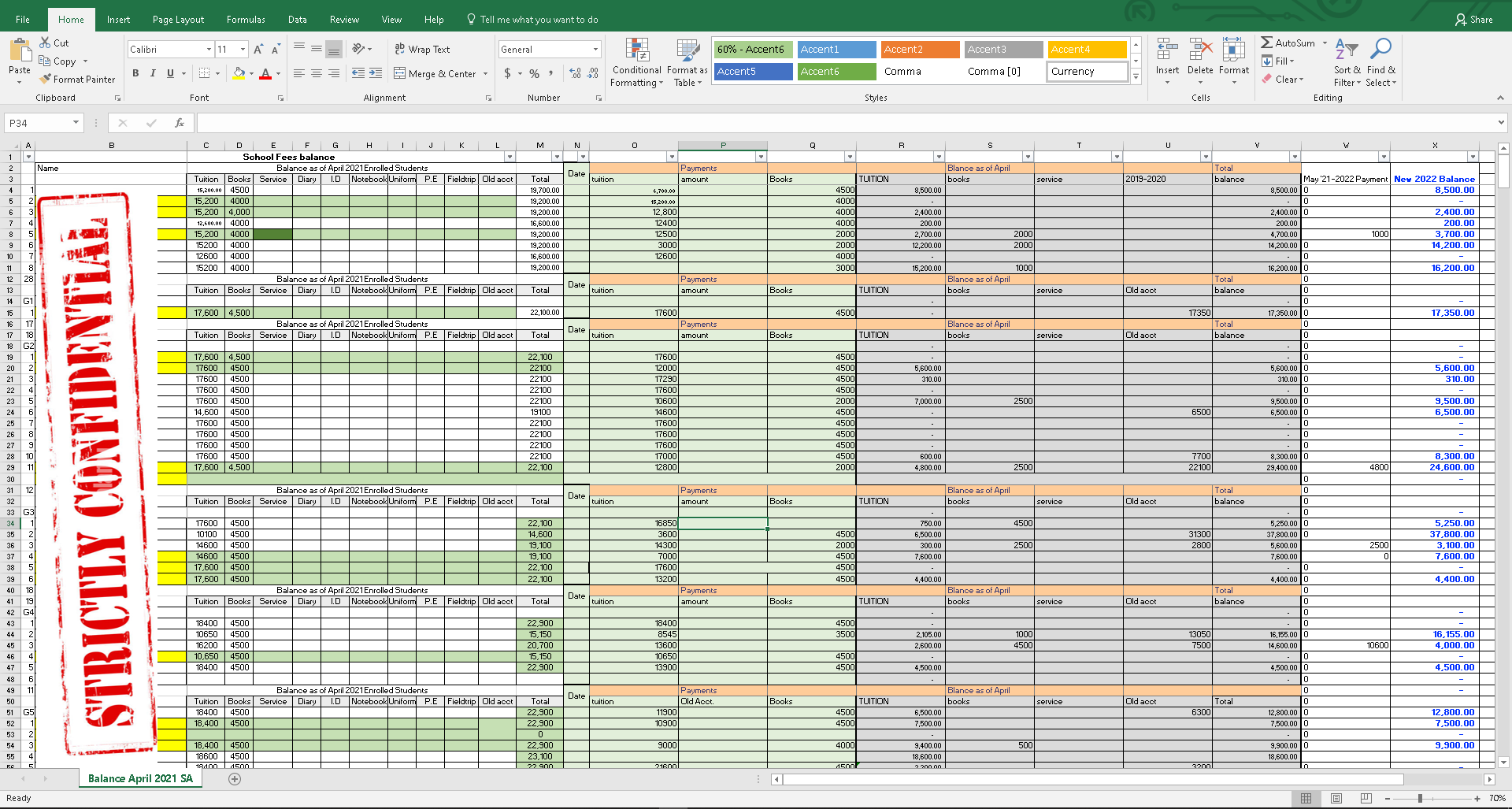1512x809 pixels.
Task: Open Conditional Formatting menu
Action: click(637, 62)
